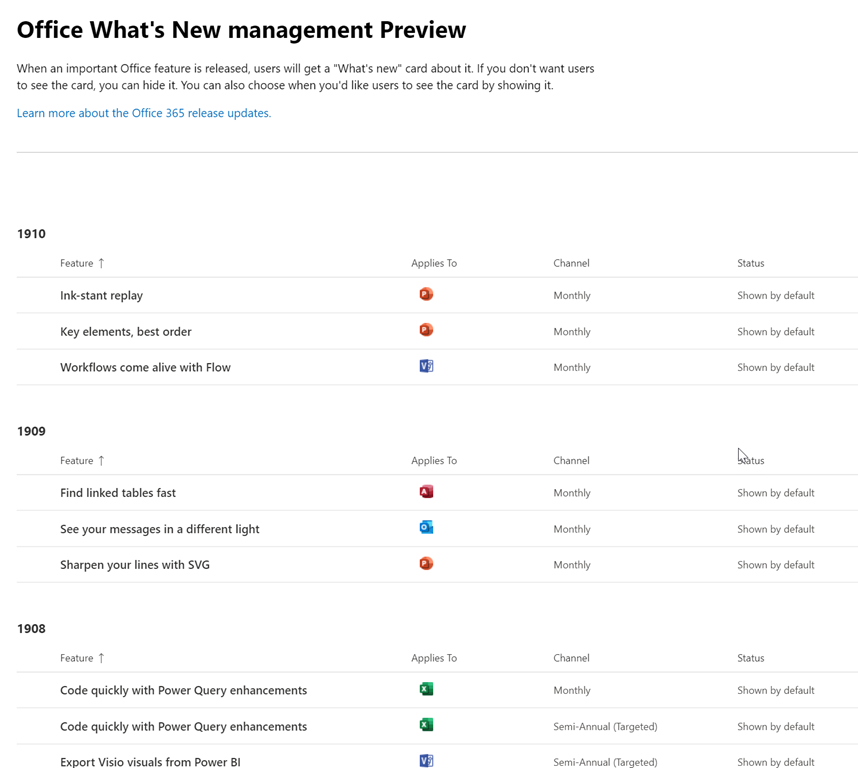Image resolution: width=858 pixels, height=768 pixels.
Task: Open the Status column header in the 1909 table
Action: click(x=750, y=460)
